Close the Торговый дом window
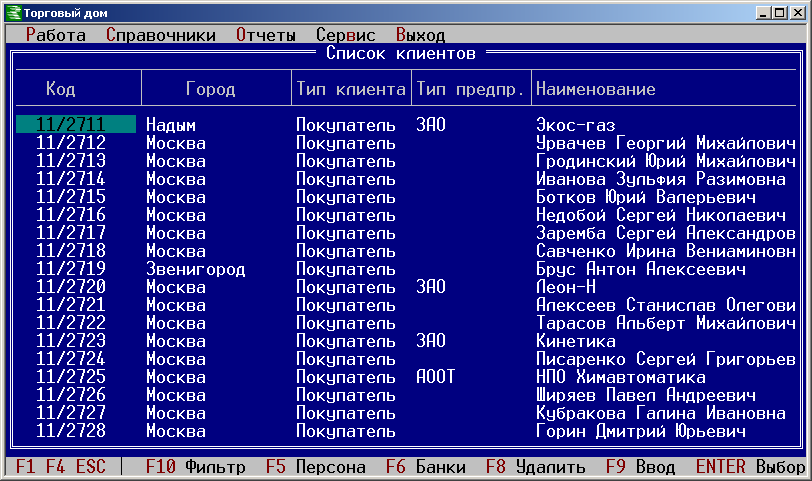This screenshot has height=481, width=812. (798, 13)
